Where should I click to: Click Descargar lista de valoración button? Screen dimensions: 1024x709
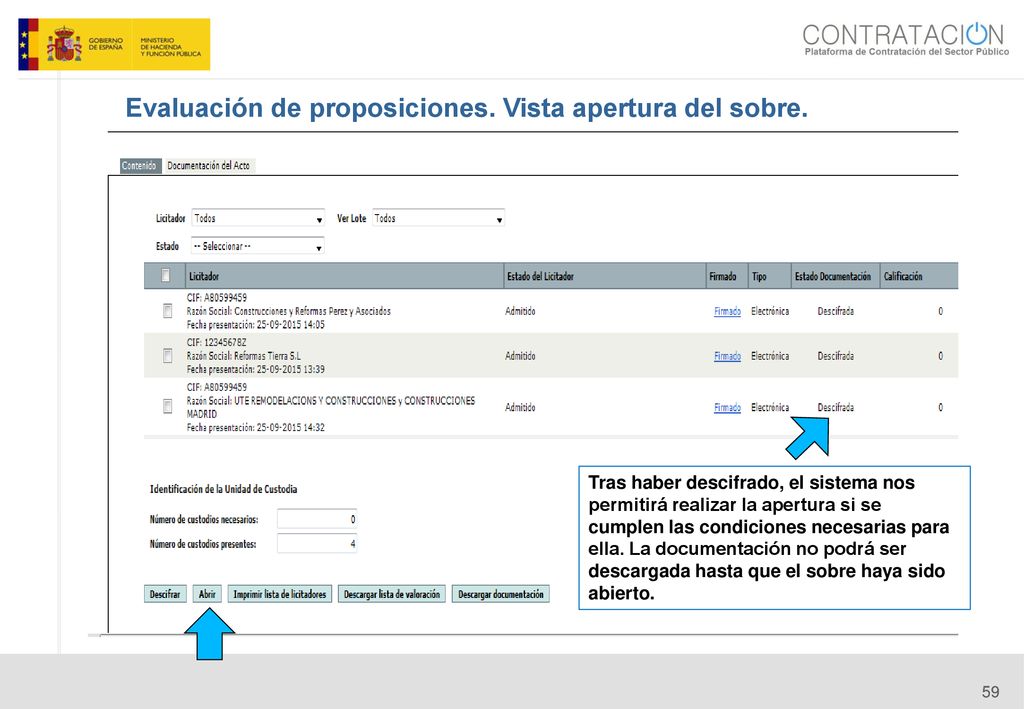(392, 594)
